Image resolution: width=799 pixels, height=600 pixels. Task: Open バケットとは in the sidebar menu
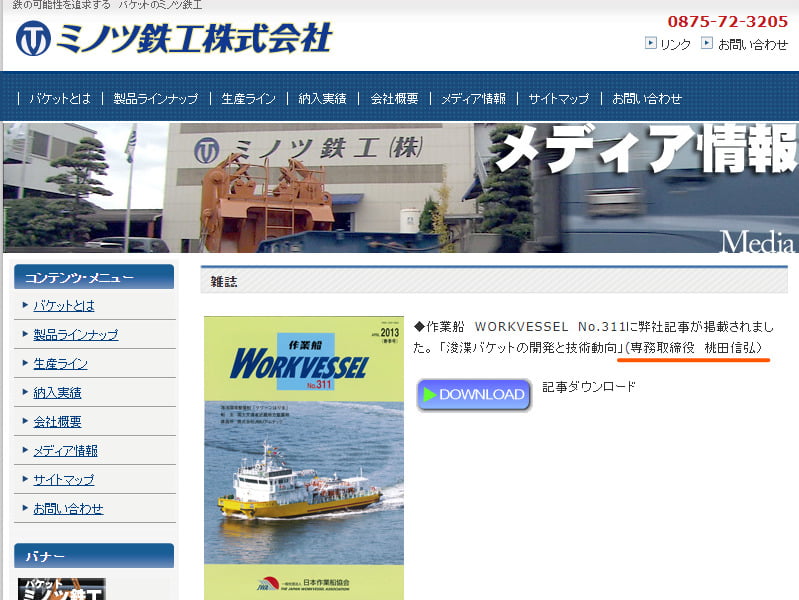click(x=64, y=306)
